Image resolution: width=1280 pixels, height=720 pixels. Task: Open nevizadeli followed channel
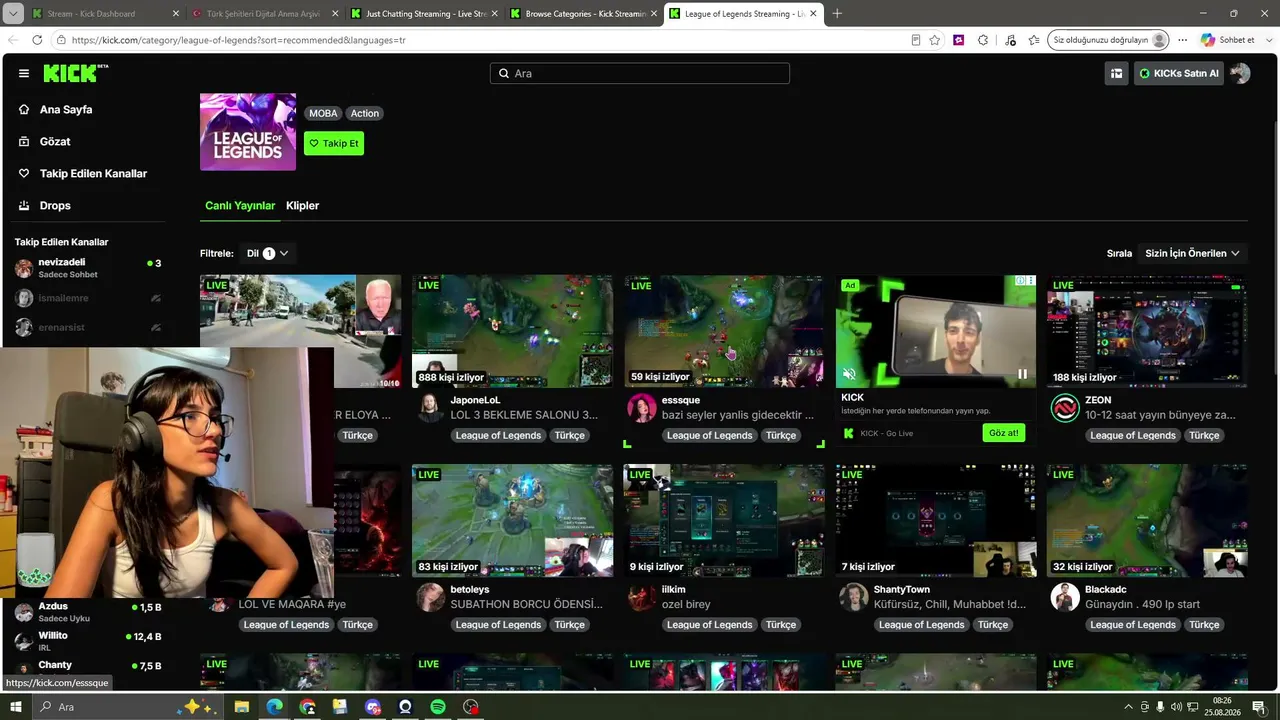[x=88, y=267]
